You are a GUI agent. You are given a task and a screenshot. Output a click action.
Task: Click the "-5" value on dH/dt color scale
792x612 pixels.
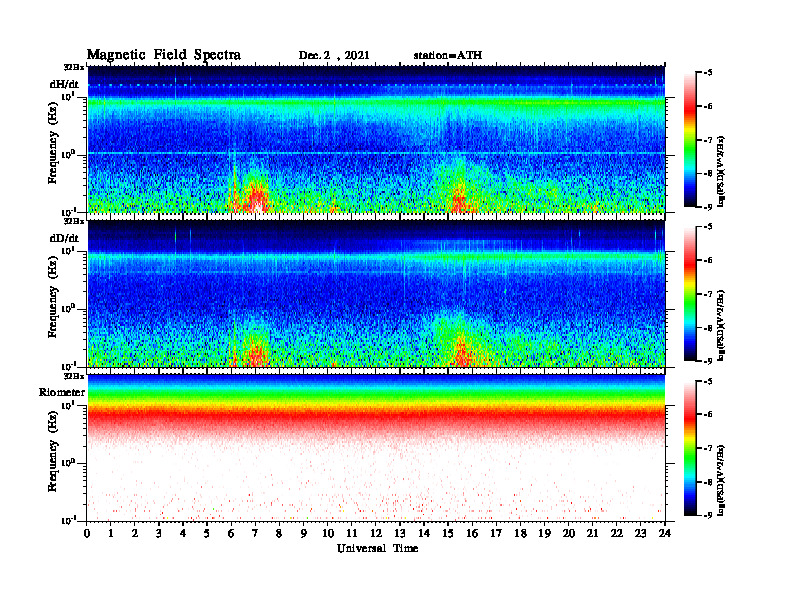(x=708, y=73)
